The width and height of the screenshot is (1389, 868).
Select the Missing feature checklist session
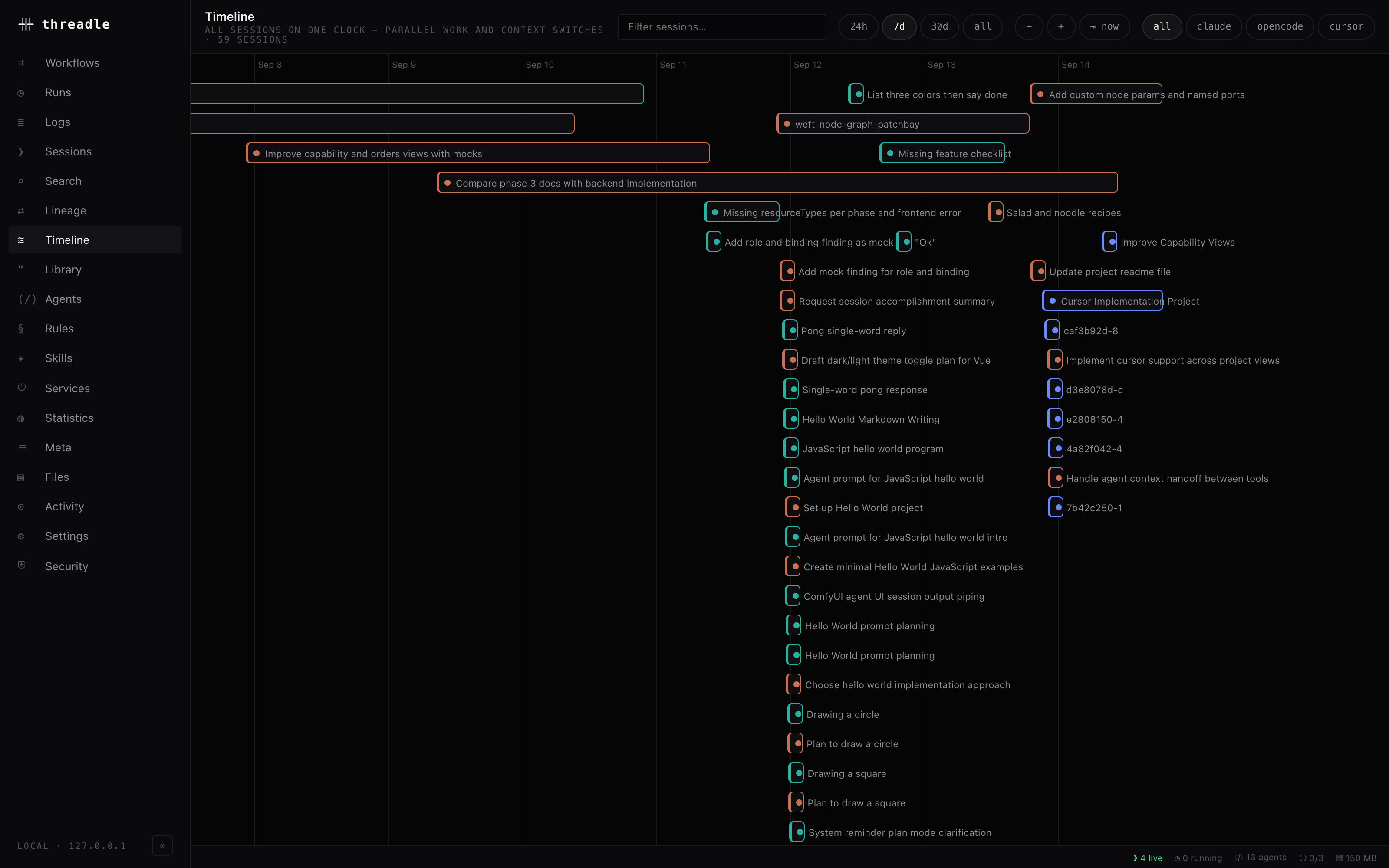(942, 153)
